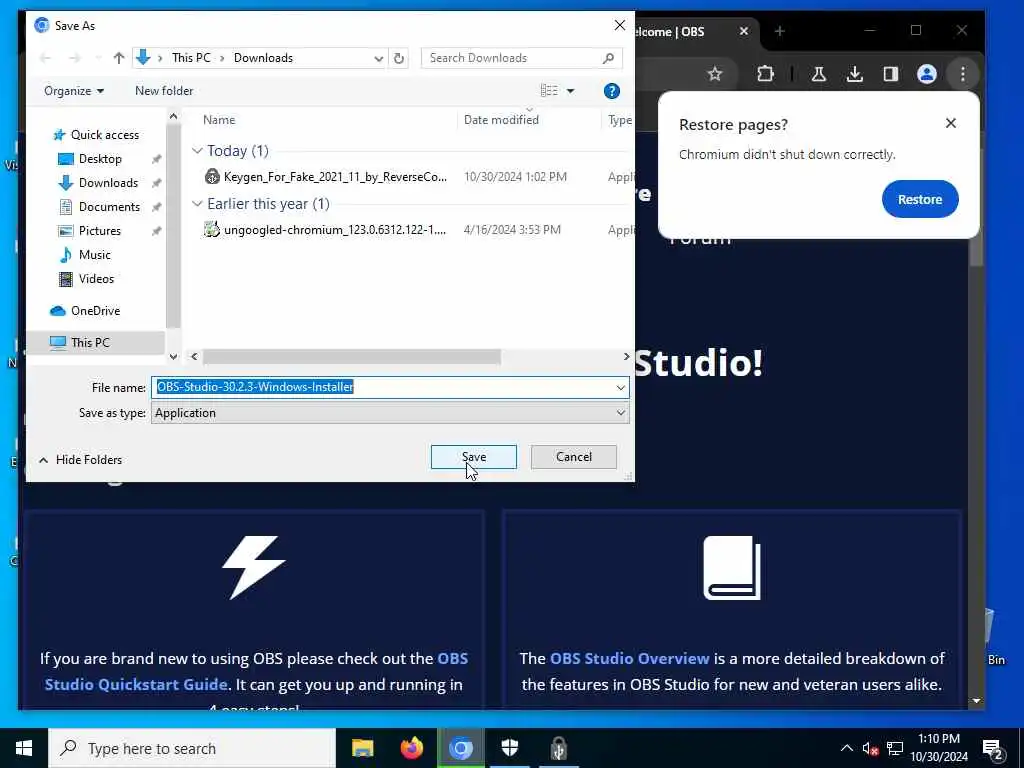The image size is (1024, 768).
Task: Select Downloads in the address breadcrumb
Action: pos(263,58)
